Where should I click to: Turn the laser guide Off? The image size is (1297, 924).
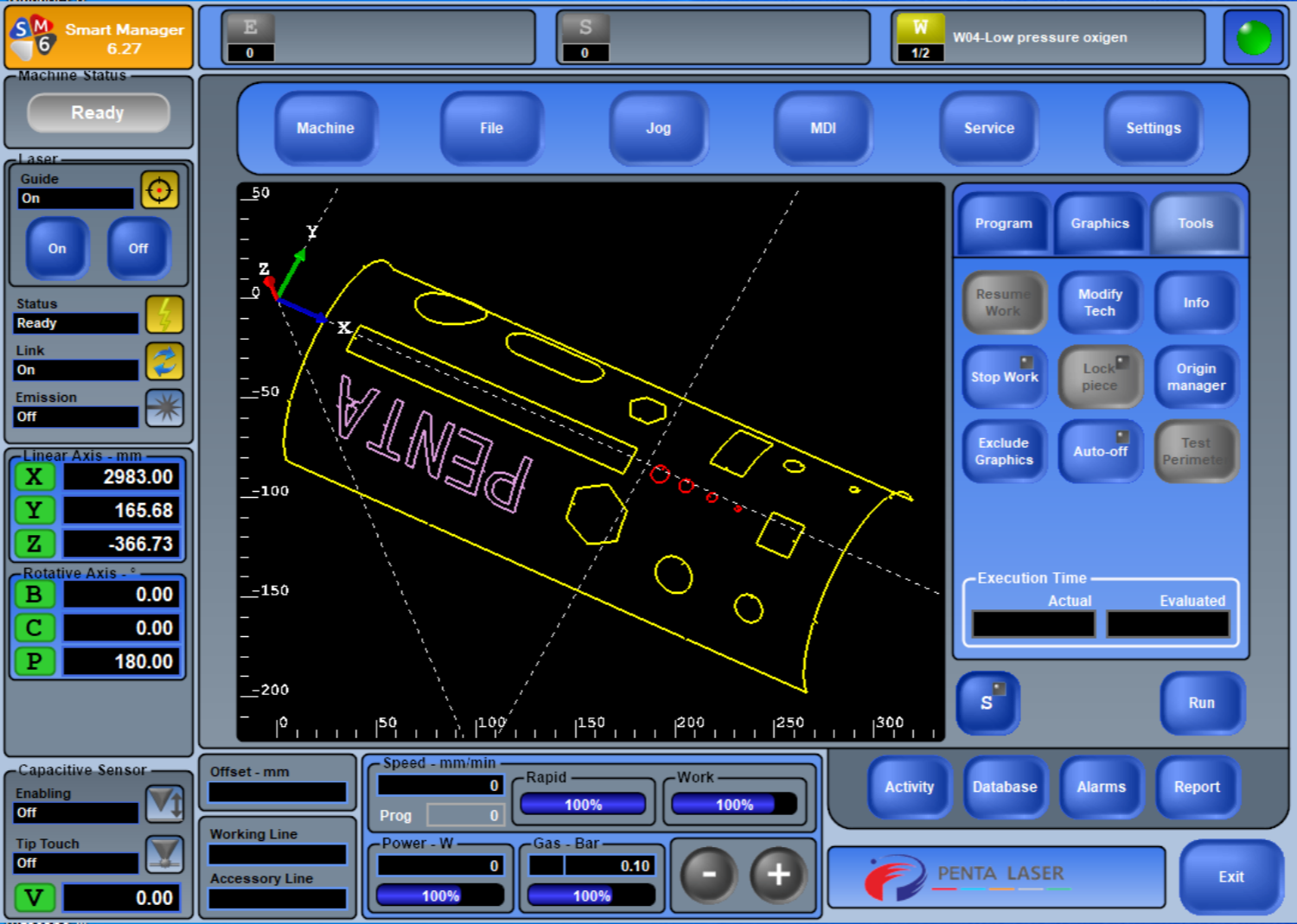138,248
